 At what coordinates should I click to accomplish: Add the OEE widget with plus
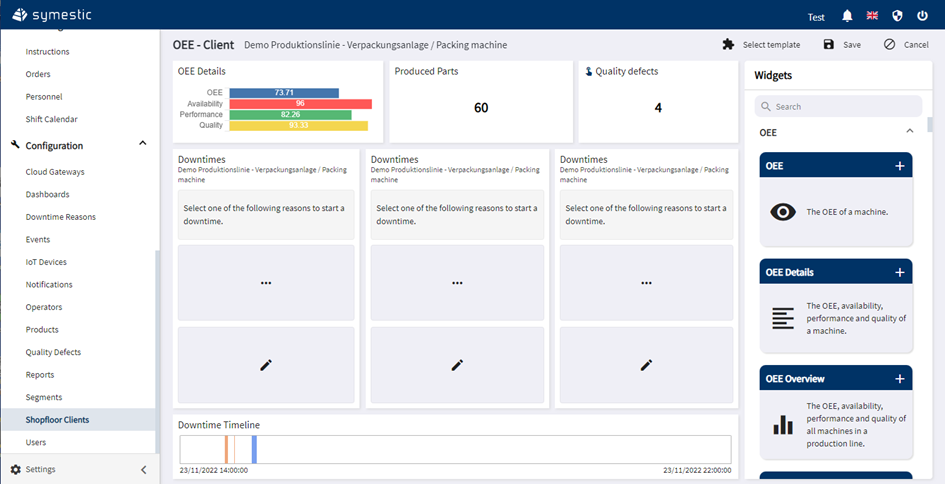coord(899,166)
